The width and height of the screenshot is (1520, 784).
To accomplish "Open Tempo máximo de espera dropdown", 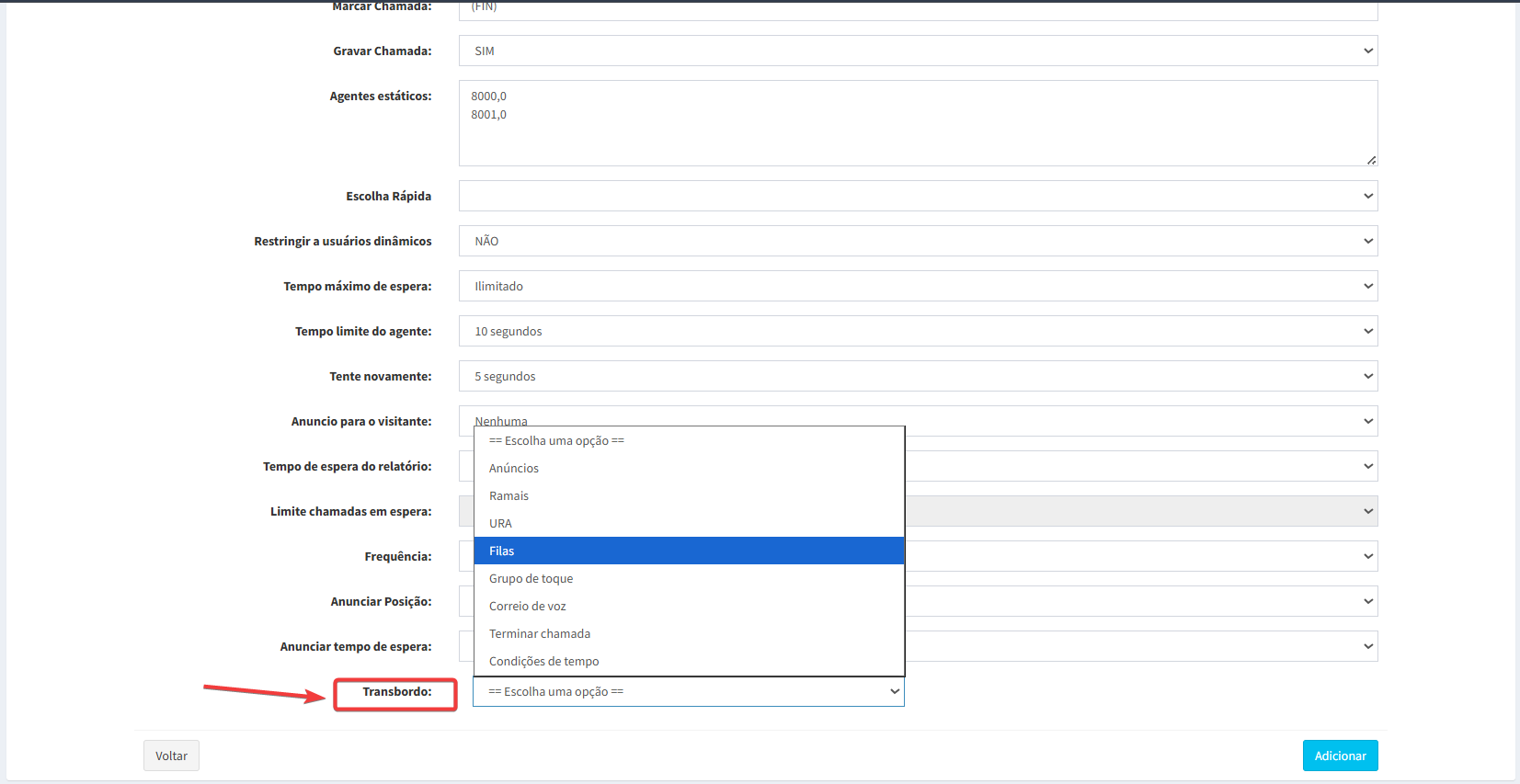I will click(x=917, y=286).
